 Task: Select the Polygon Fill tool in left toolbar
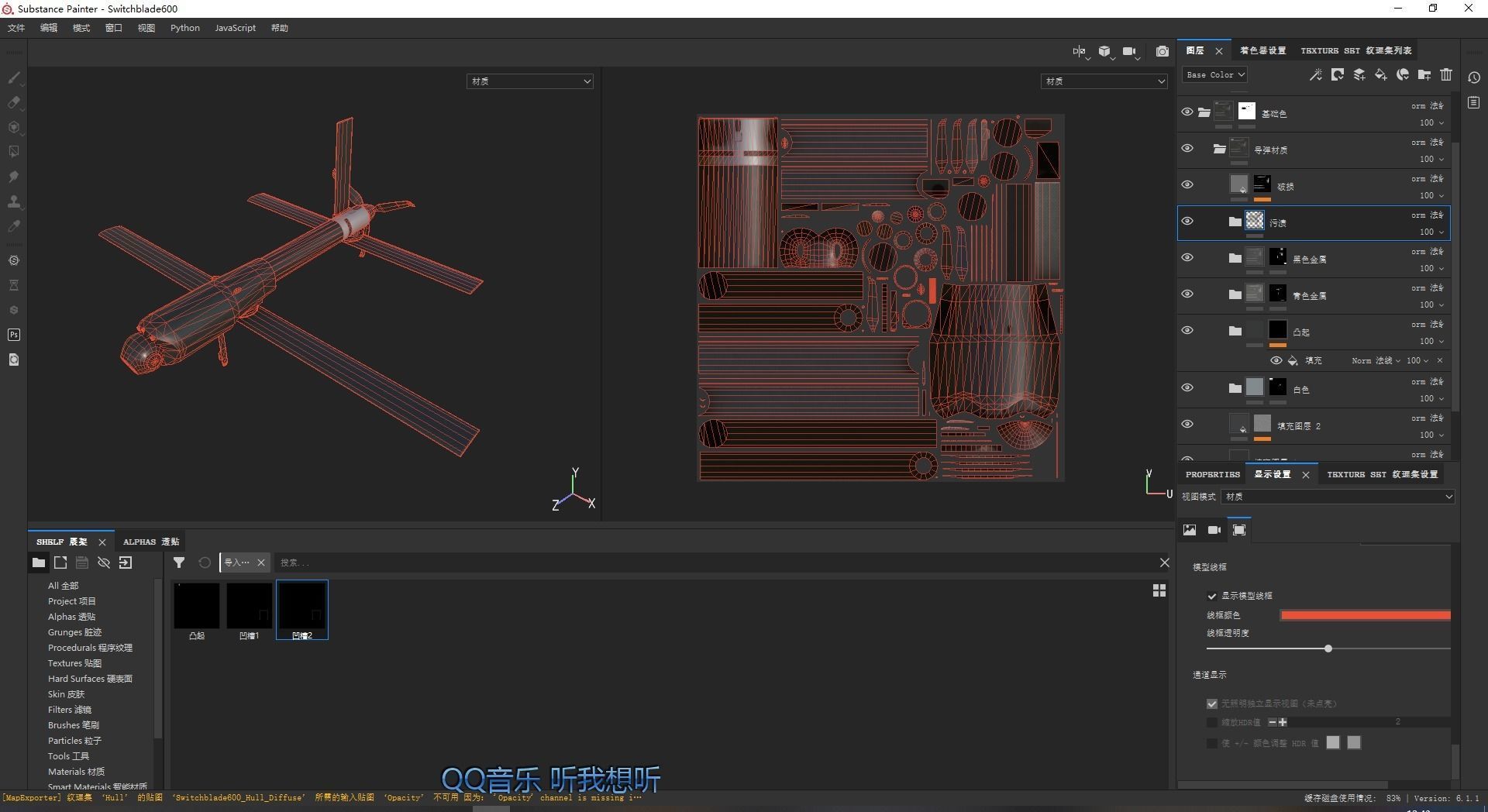[13, 152]
